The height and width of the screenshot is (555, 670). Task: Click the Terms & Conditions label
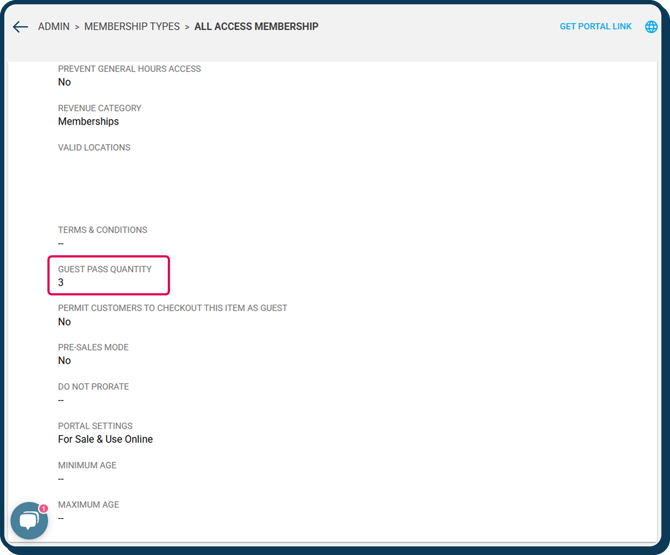(x=102, y=230)
